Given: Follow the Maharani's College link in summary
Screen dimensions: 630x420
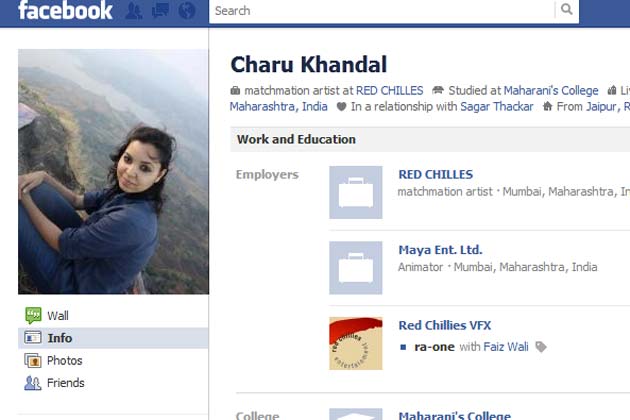Looking at the screenshot, I should [x=551, y=90].
